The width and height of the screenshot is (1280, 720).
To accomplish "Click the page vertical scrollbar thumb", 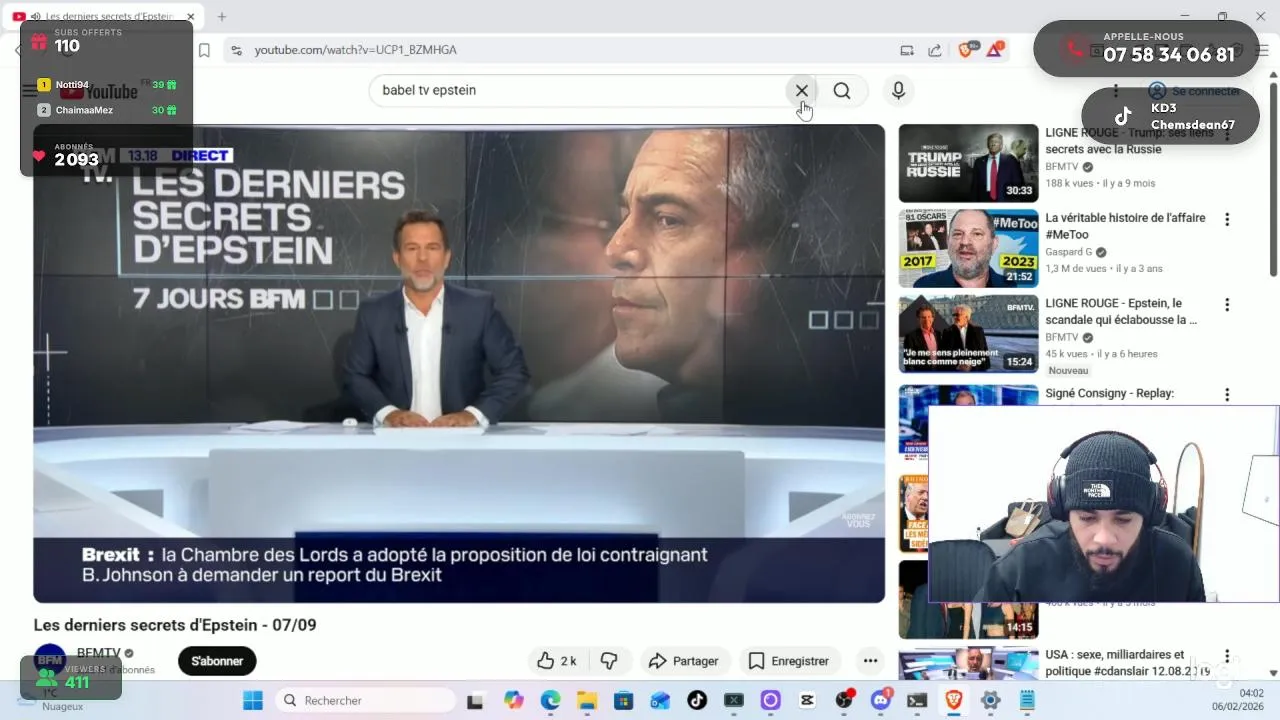I will 1273,180.
